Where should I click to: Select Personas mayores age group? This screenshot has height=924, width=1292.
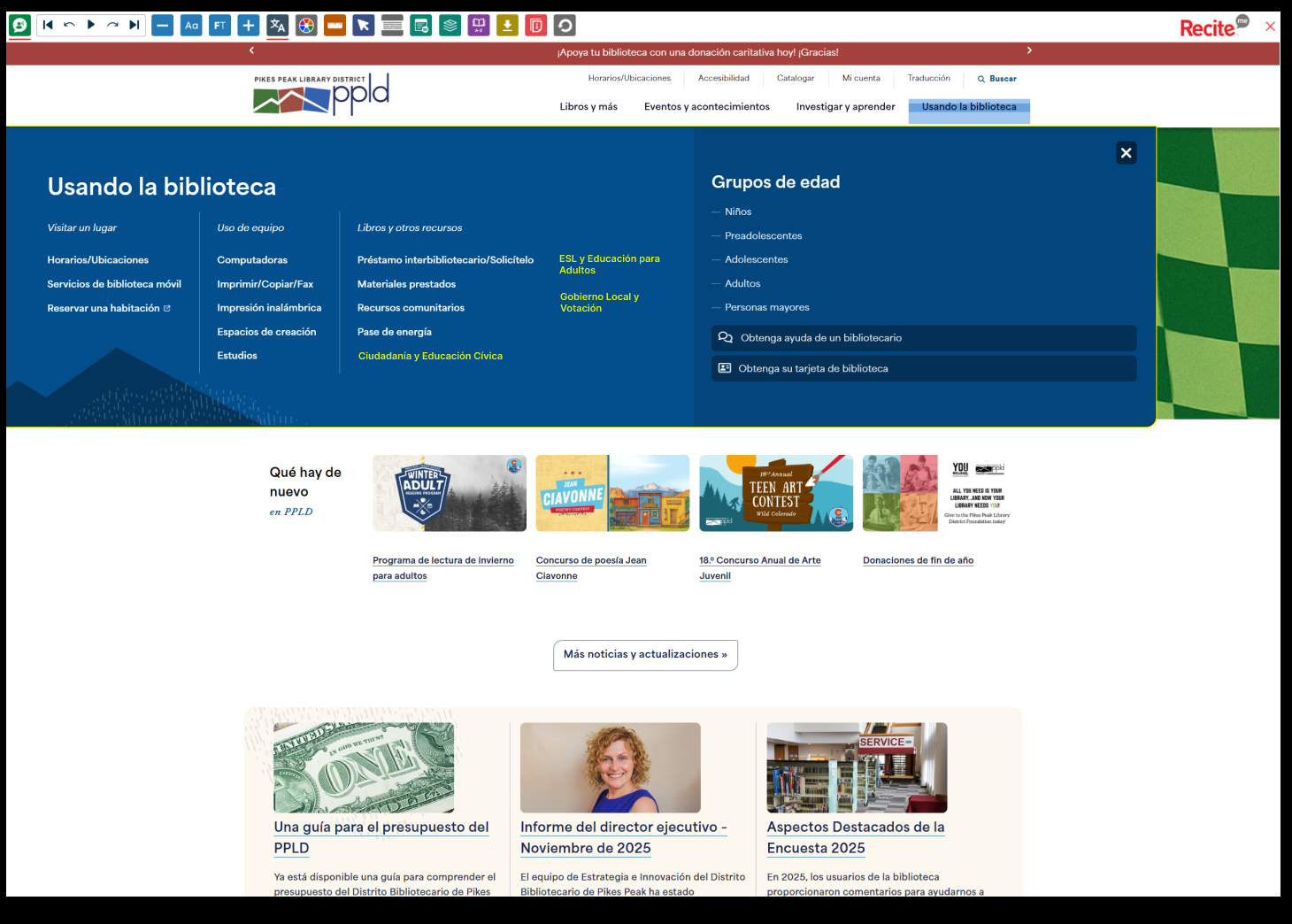[x=766, y=308]
